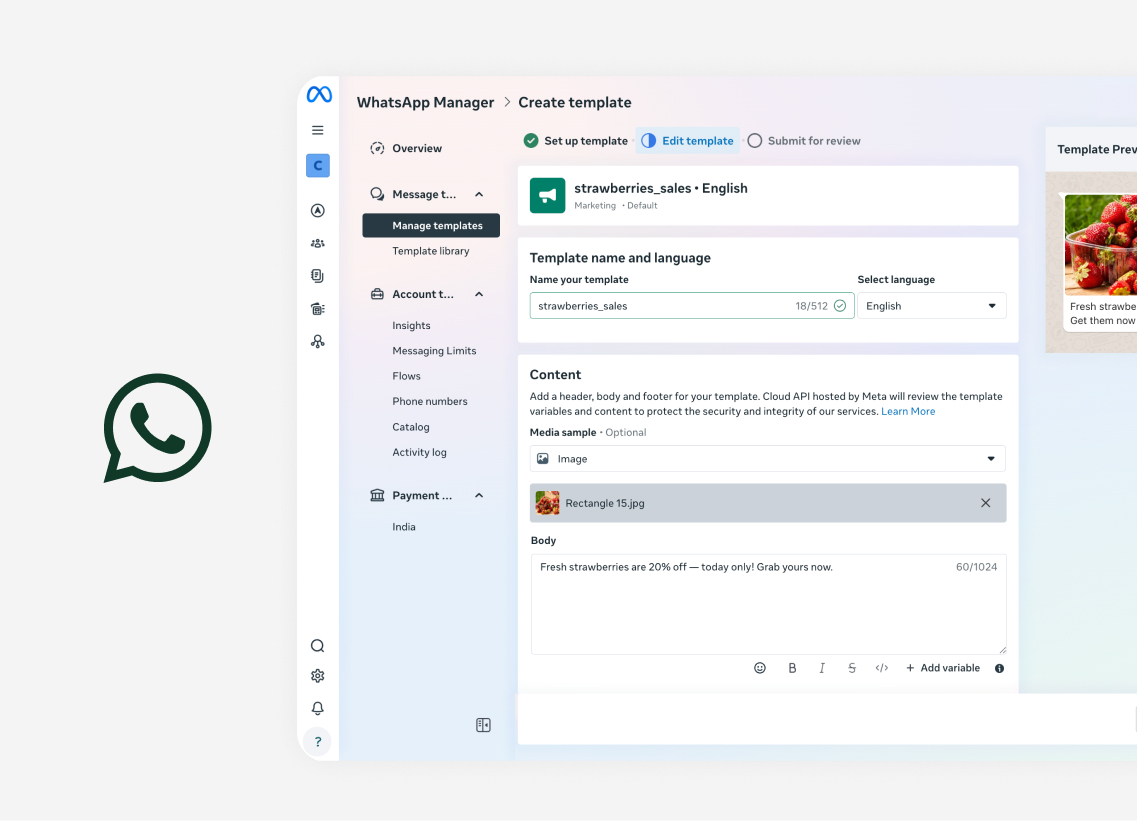The image size is (1137, 821).
Task: Apply bold formatting to body text
Action: pos(792,668)
